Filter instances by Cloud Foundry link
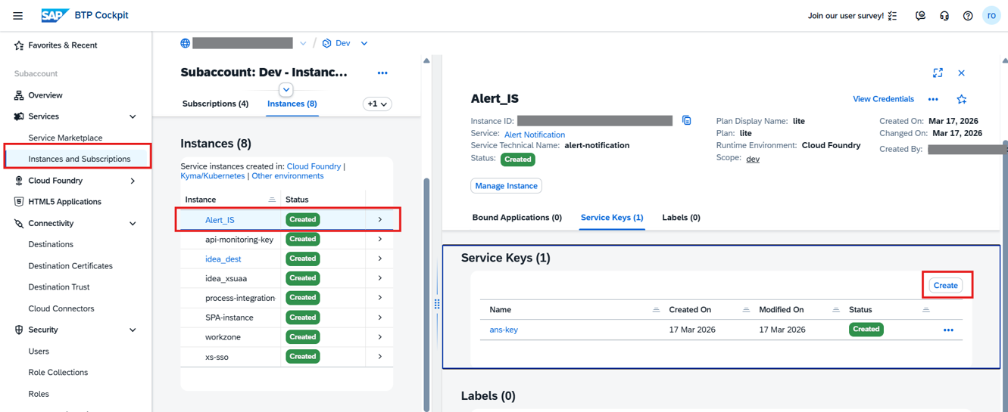This screenshot has height=412, width=1008. click(314, 166)
